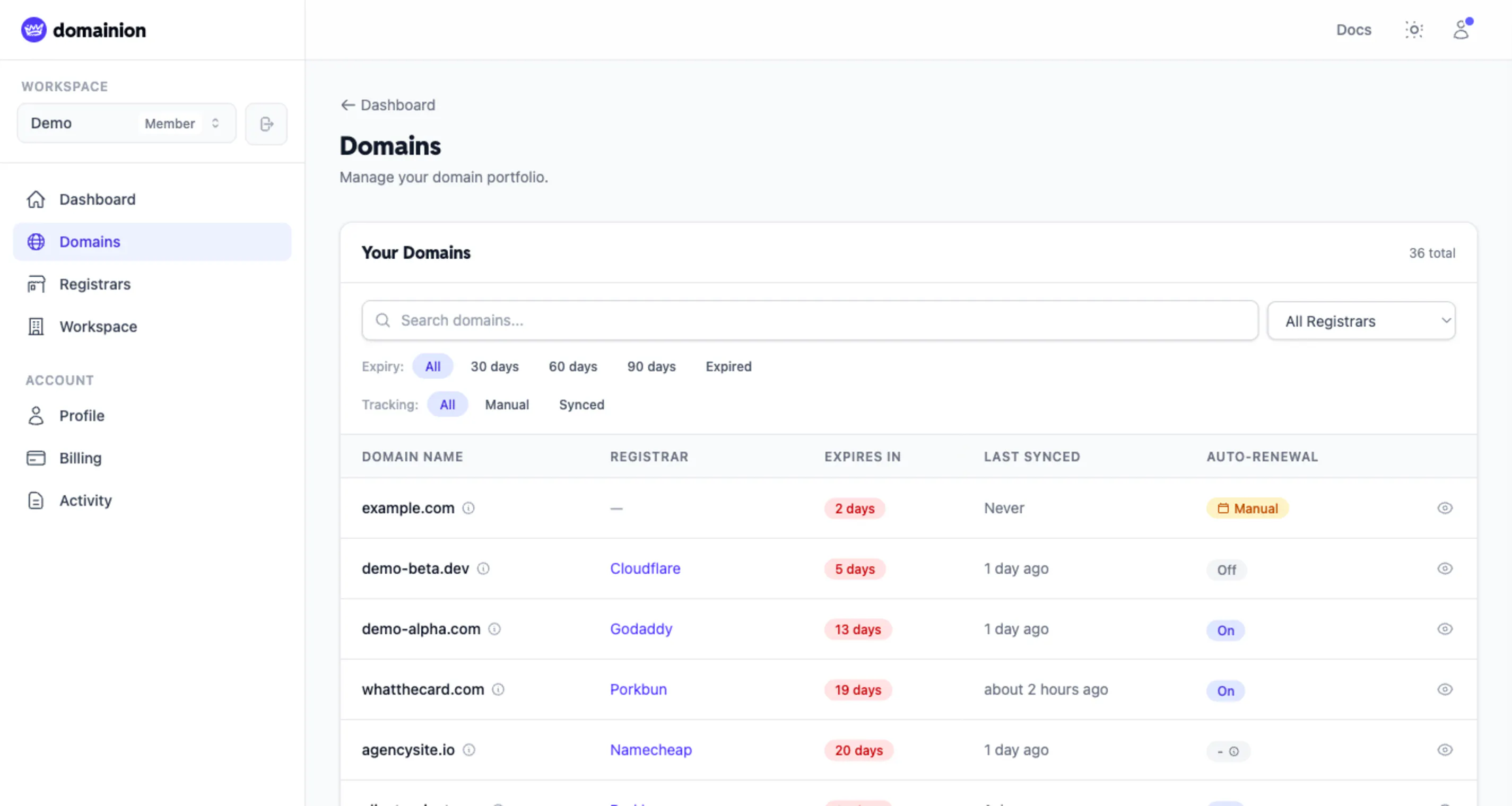View details via eye icon for example.com
Screen dimensions: 1512x806
[1445, 508]
